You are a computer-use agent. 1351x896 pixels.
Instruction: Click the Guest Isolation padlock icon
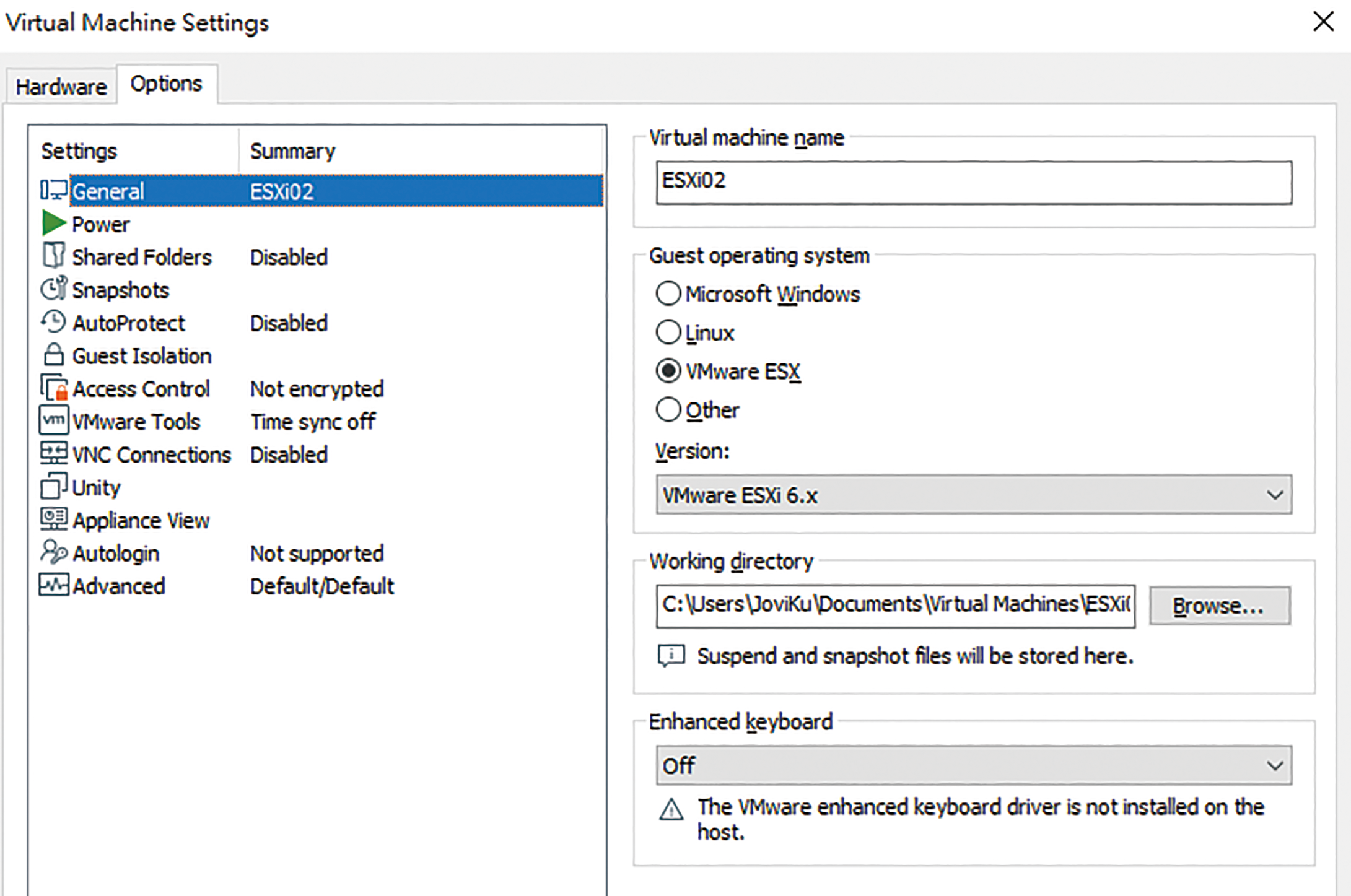tap(54, 355)
